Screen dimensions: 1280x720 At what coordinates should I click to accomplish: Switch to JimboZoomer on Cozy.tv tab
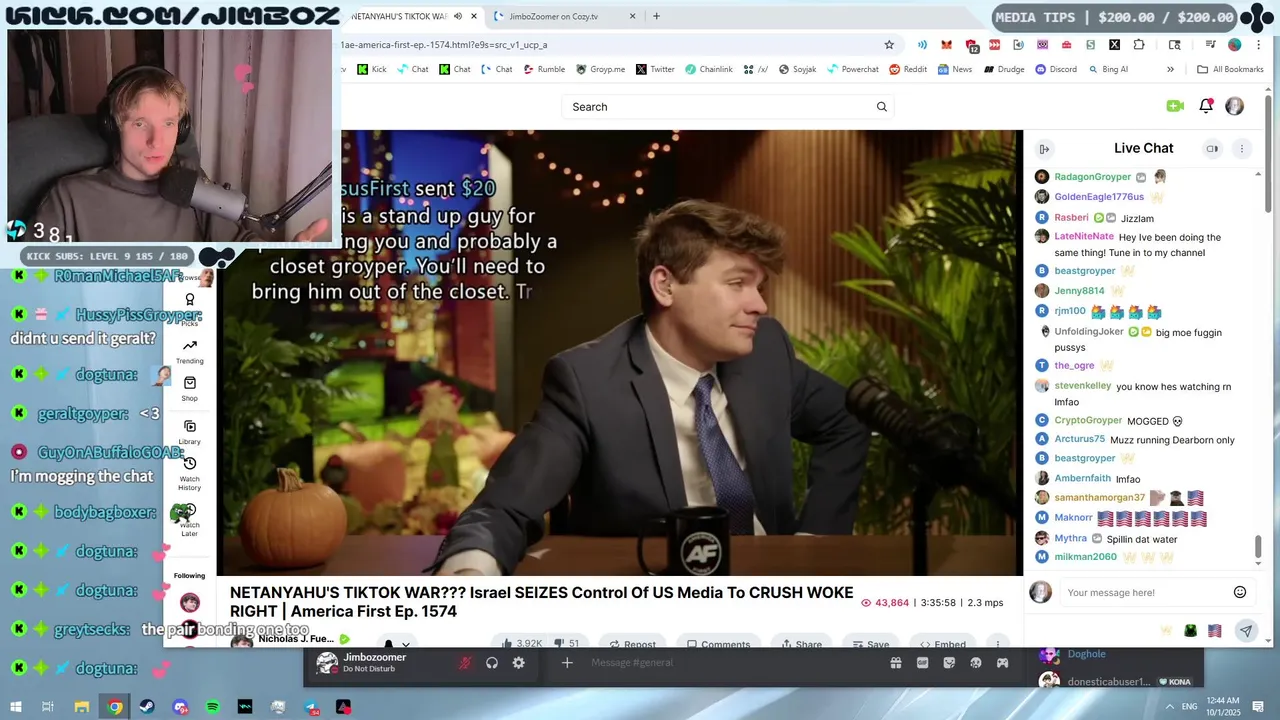tap(565, 16)
